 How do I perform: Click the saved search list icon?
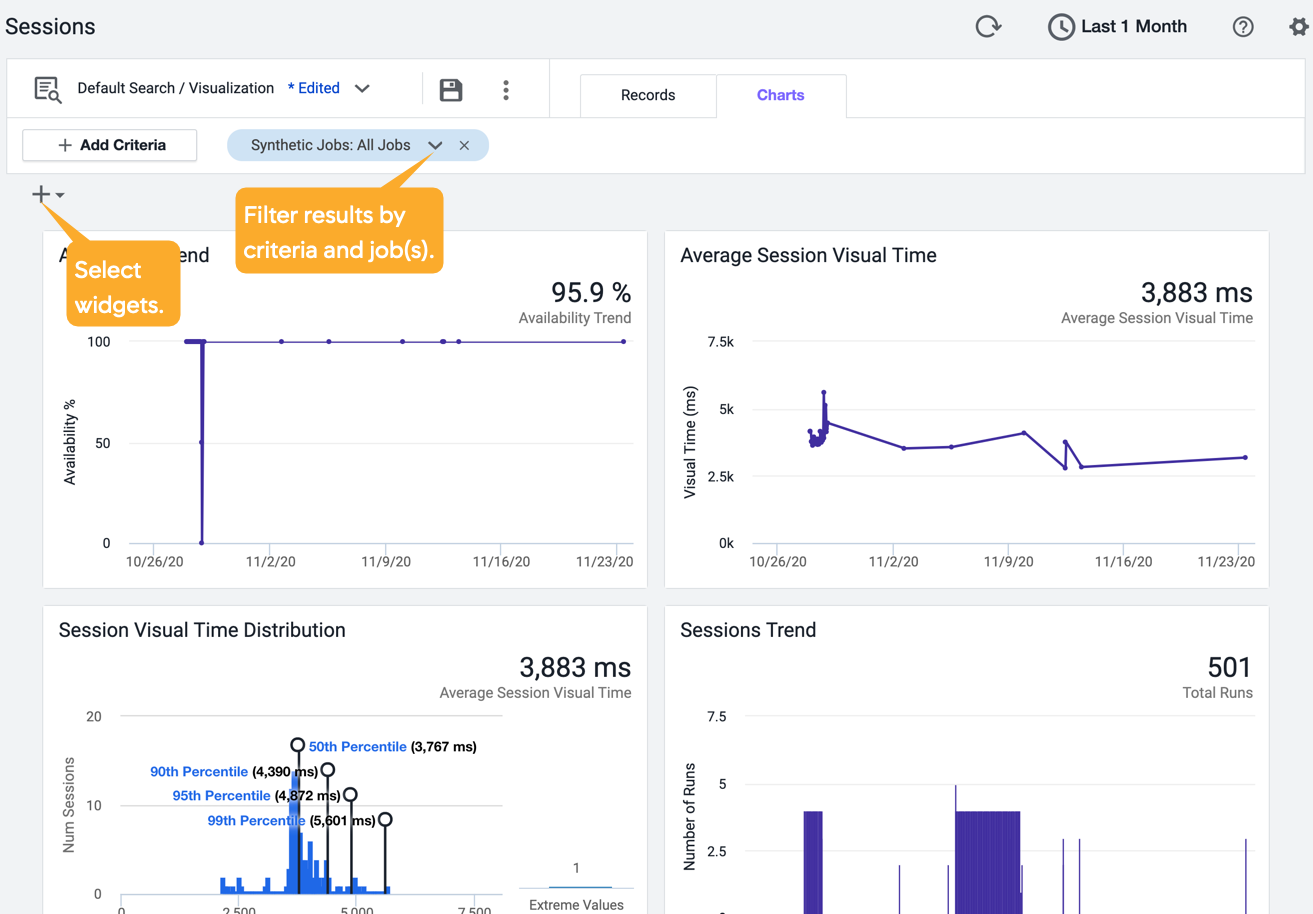(48, 89)
